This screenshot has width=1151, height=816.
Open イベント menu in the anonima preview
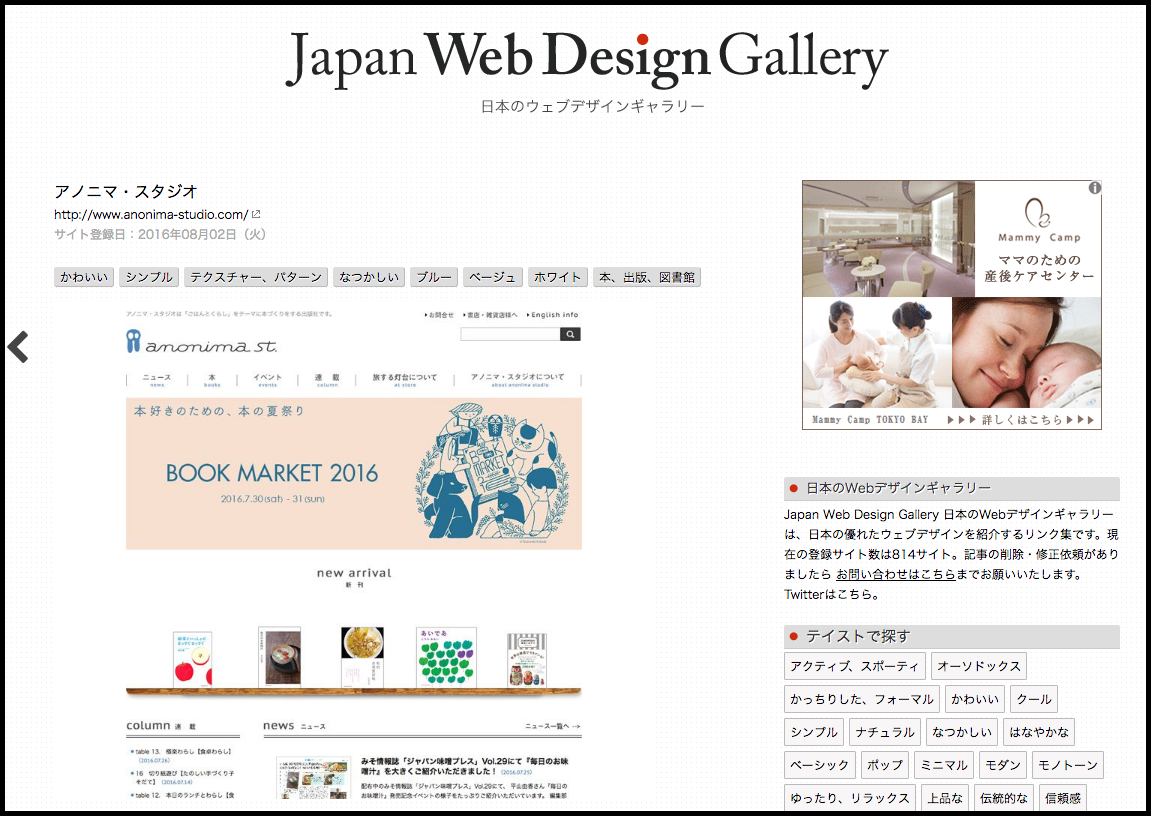267,379
